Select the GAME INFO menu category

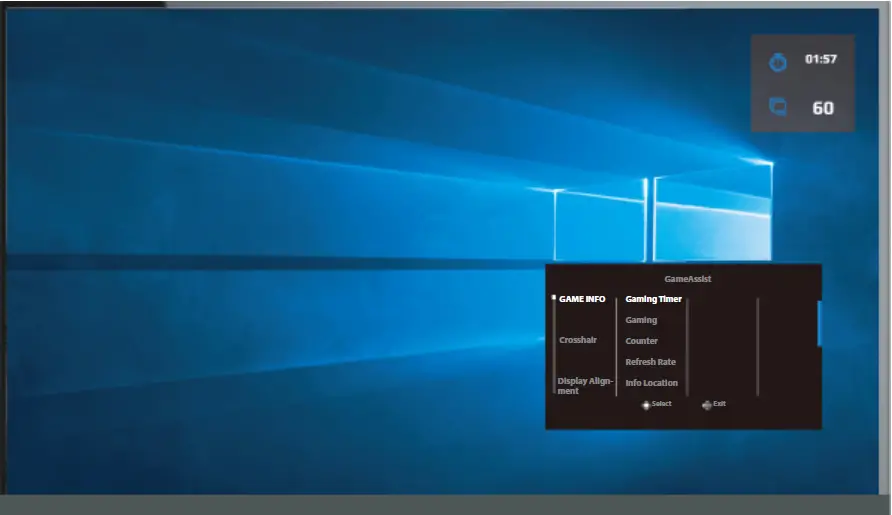click(582, 299)
